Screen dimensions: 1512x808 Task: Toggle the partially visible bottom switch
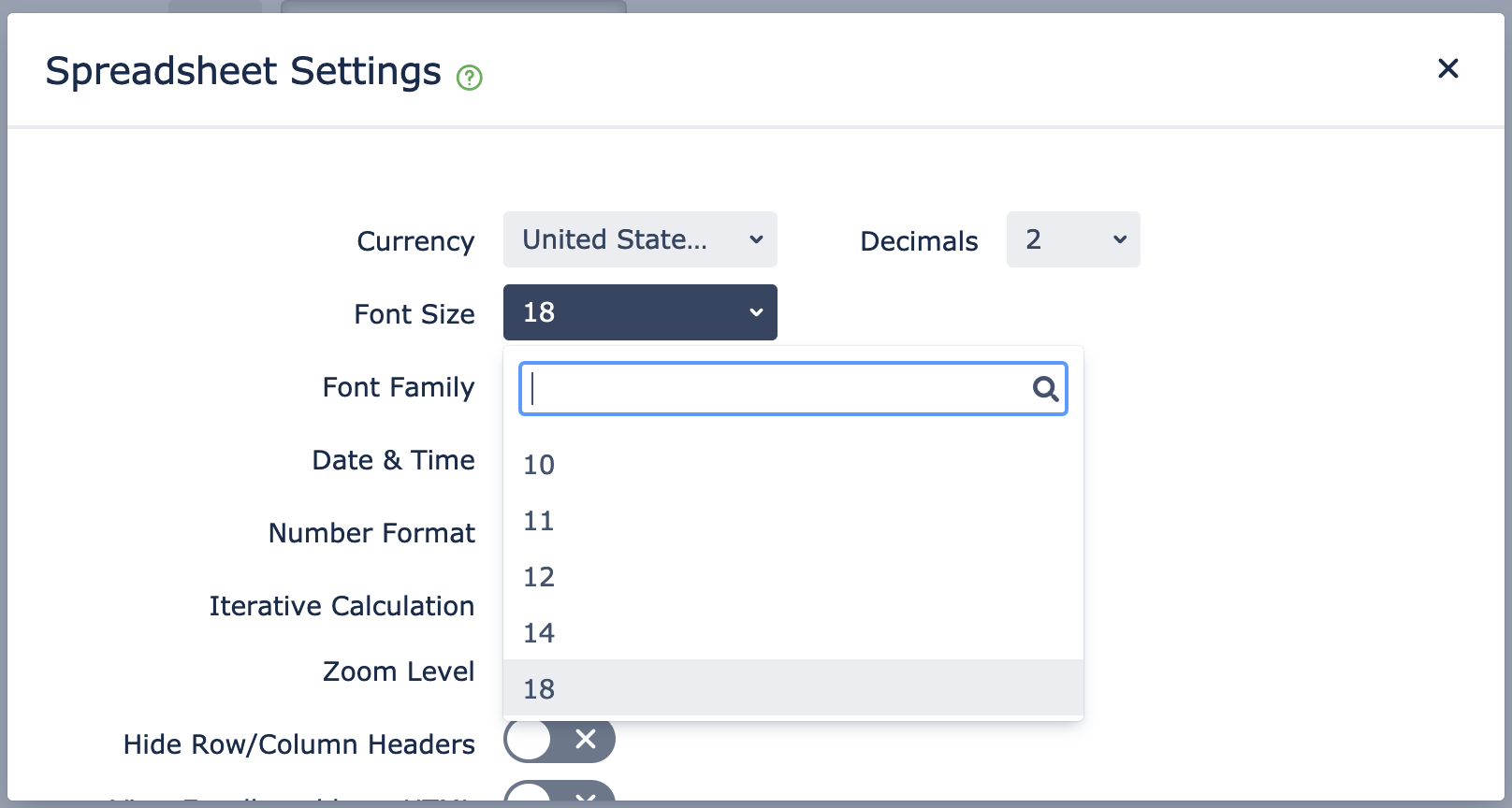560,791
